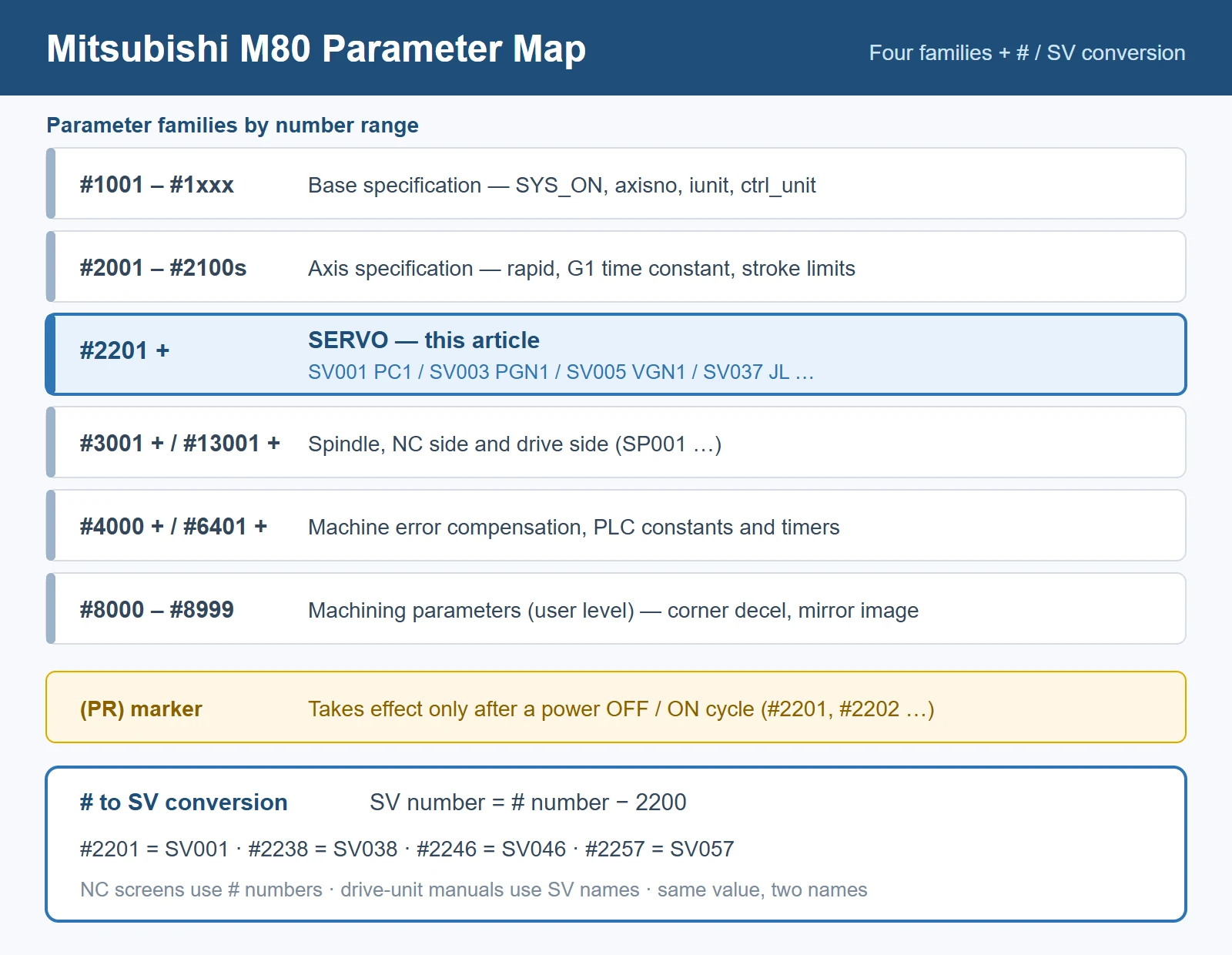
Task: Select the highlighted "#2201 +" range label
Action: click(125, 351)
